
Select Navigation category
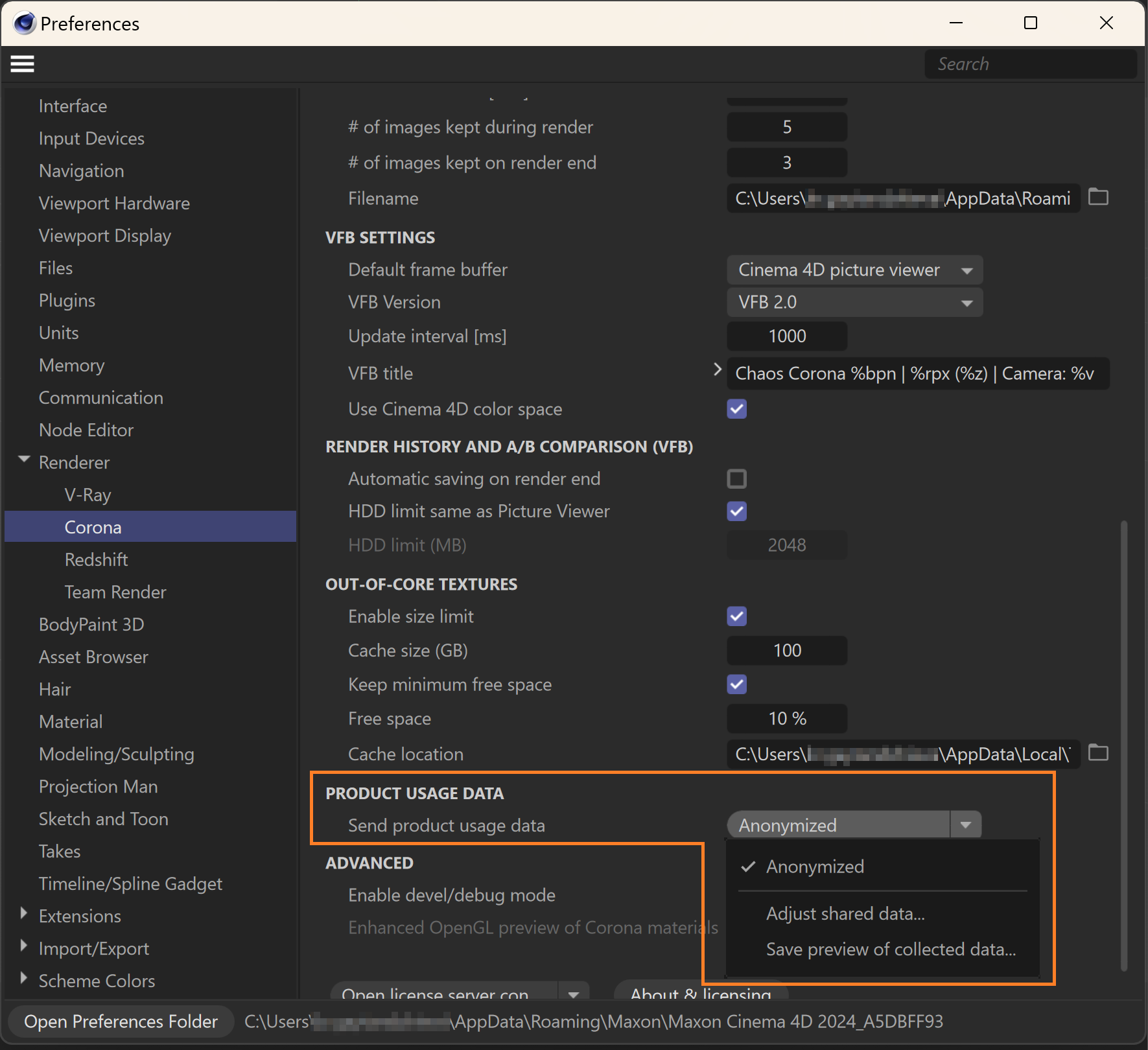(x=81, y=171)
